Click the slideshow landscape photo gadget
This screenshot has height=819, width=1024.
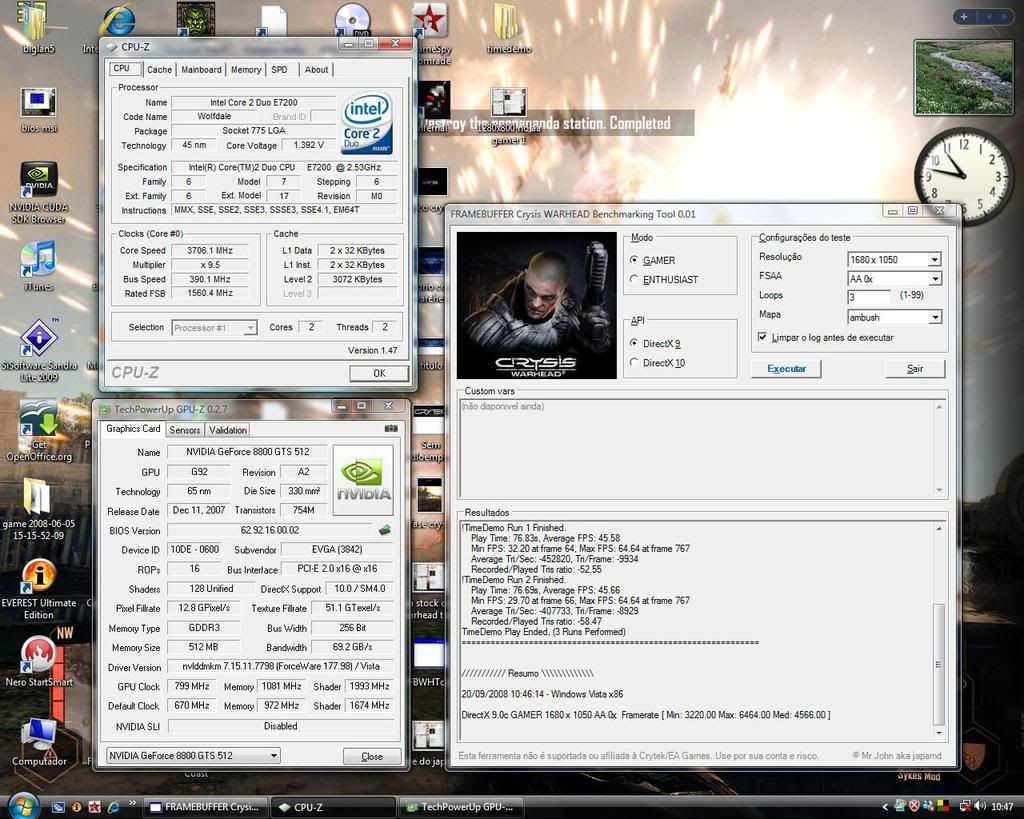click(x=963, y=78)
